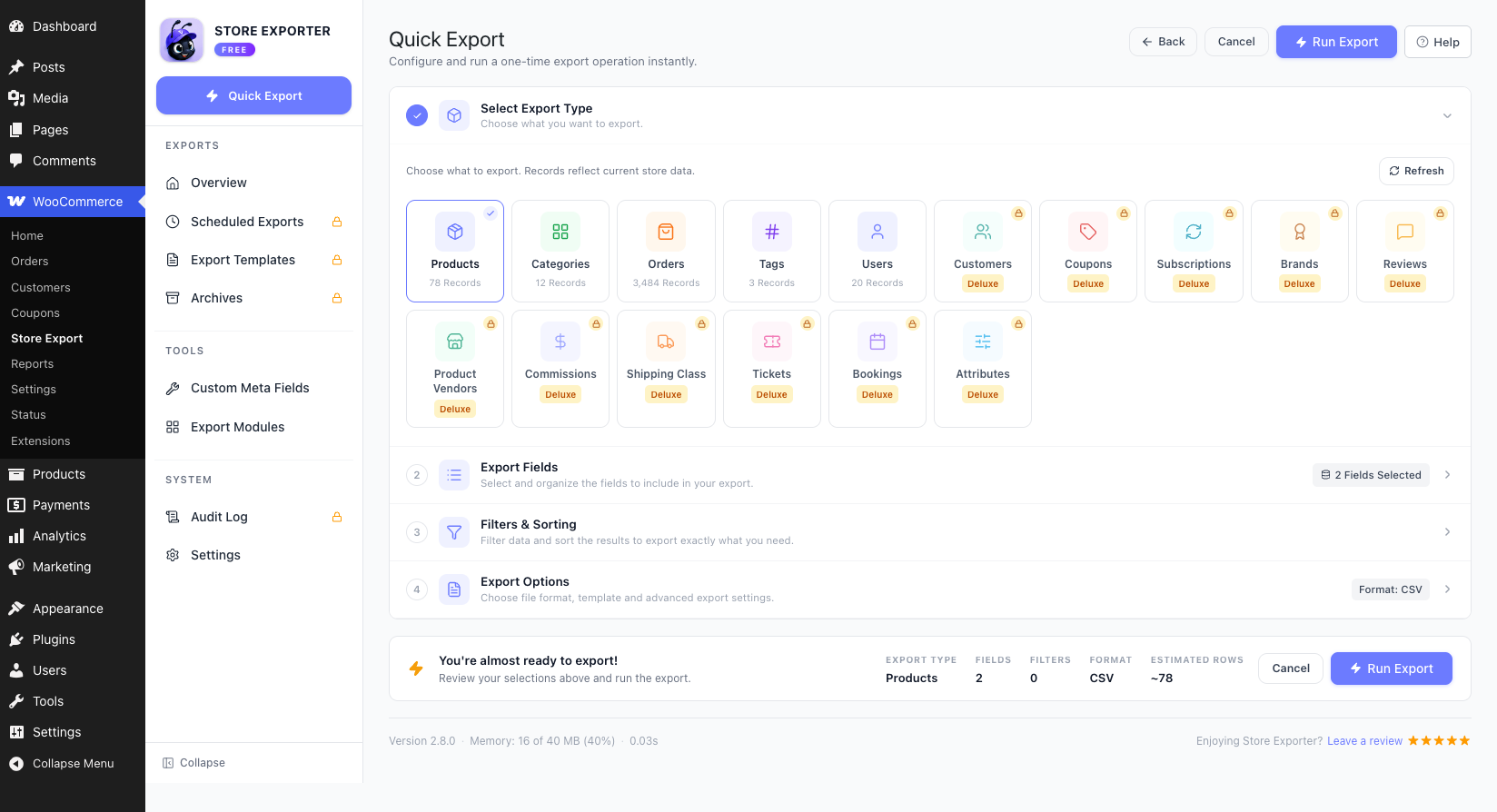Click the Export Options document icon

click(x=454, y=589)
